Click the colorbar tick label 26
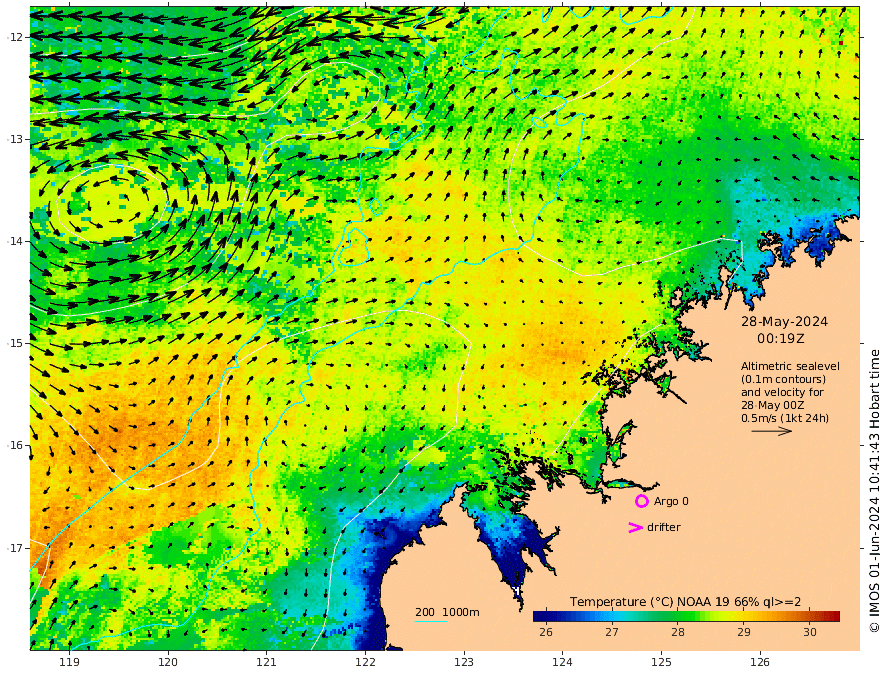Image resolution: width=880 pixels, height=680 pixels. coord(546,632)
